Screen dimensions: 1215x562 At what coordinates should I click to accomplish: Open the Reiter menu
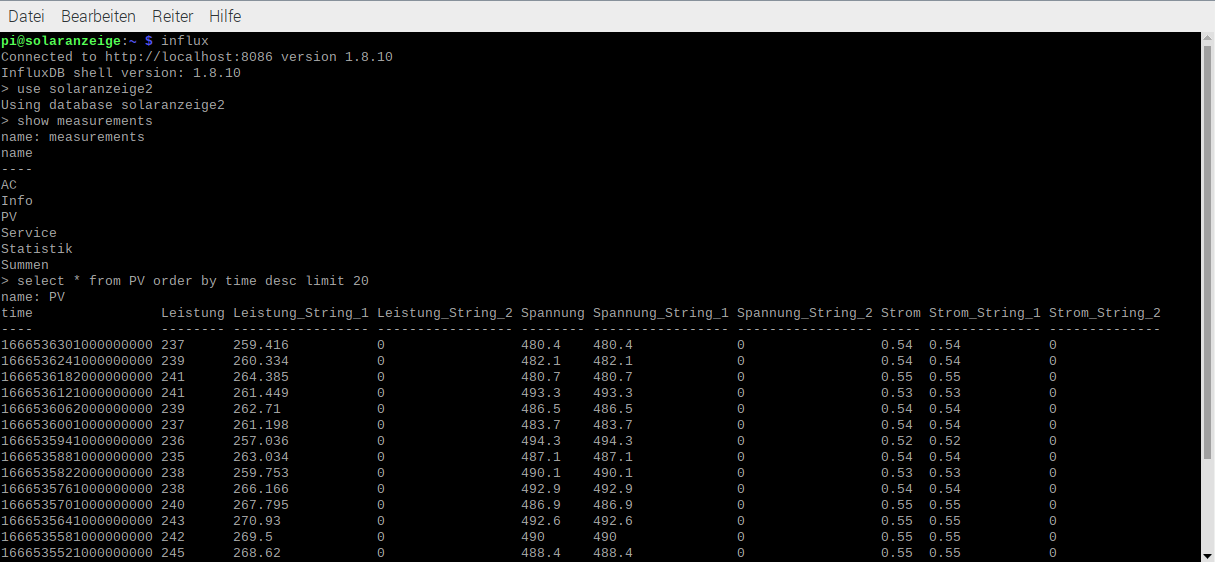point(173,16)
